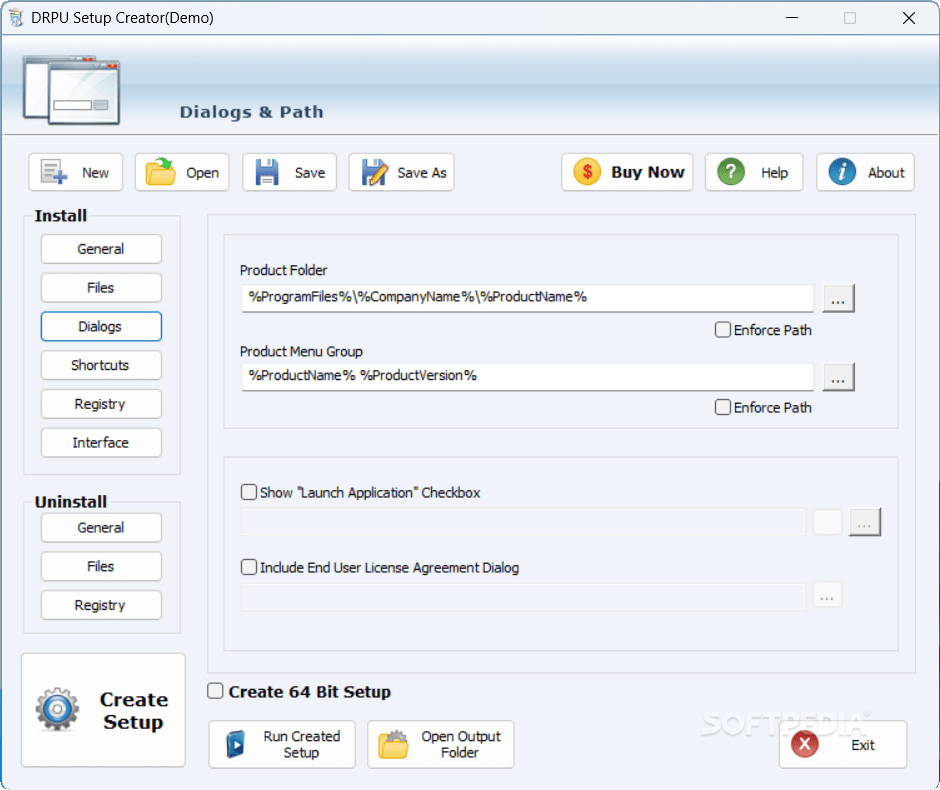This screenshot has height=790, width=940.
Task: Go to the Shortcuts section
Action: point(101,365)
